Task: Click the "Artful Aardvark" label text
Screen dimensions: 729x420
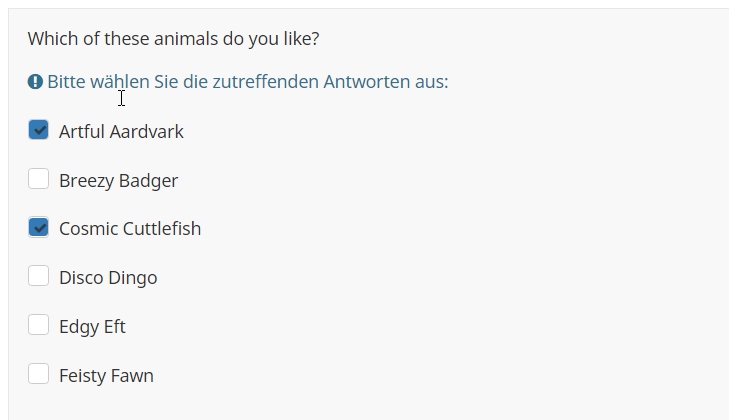Action: [121, 132]
